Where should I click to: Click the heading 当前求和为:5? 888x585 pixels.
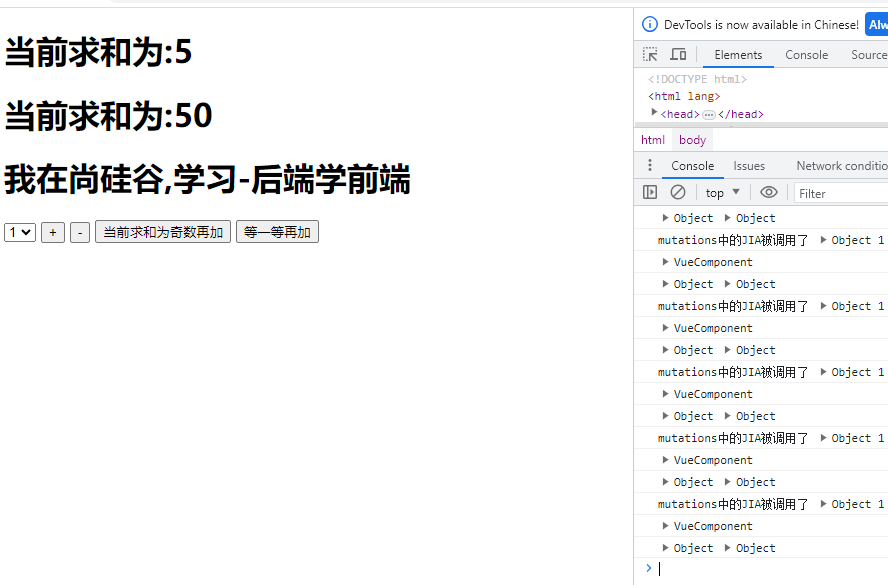point(99,52)
